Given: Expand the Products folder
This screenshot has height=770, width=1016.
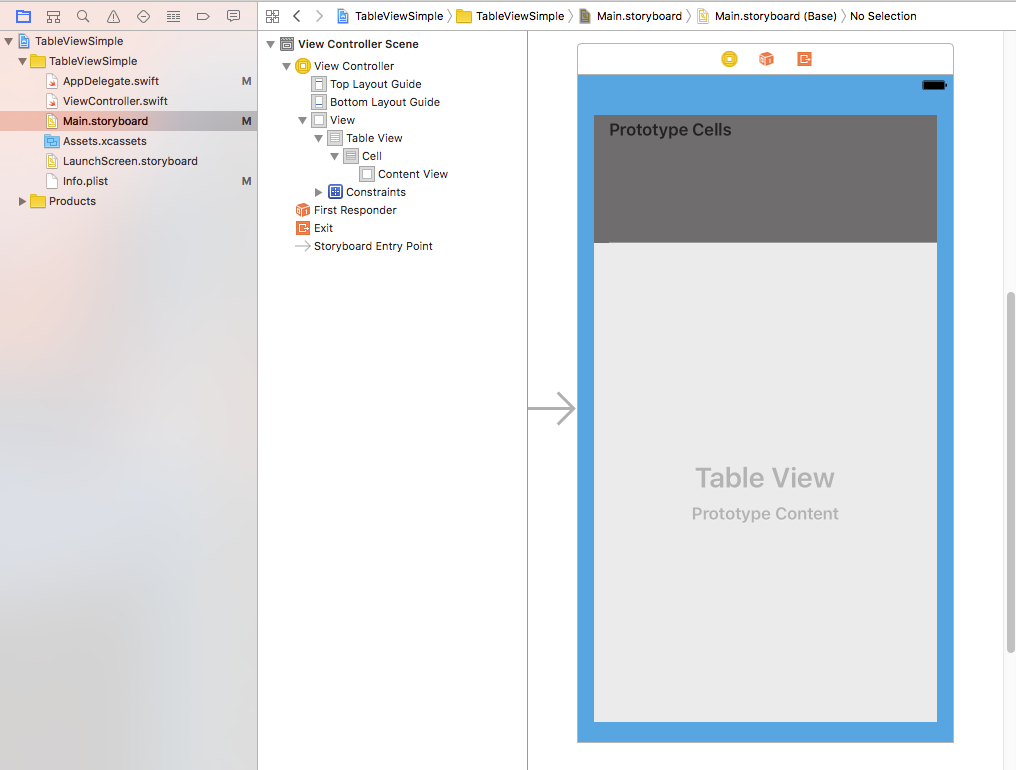Looking at the screenshot, I should click(22, 200).
